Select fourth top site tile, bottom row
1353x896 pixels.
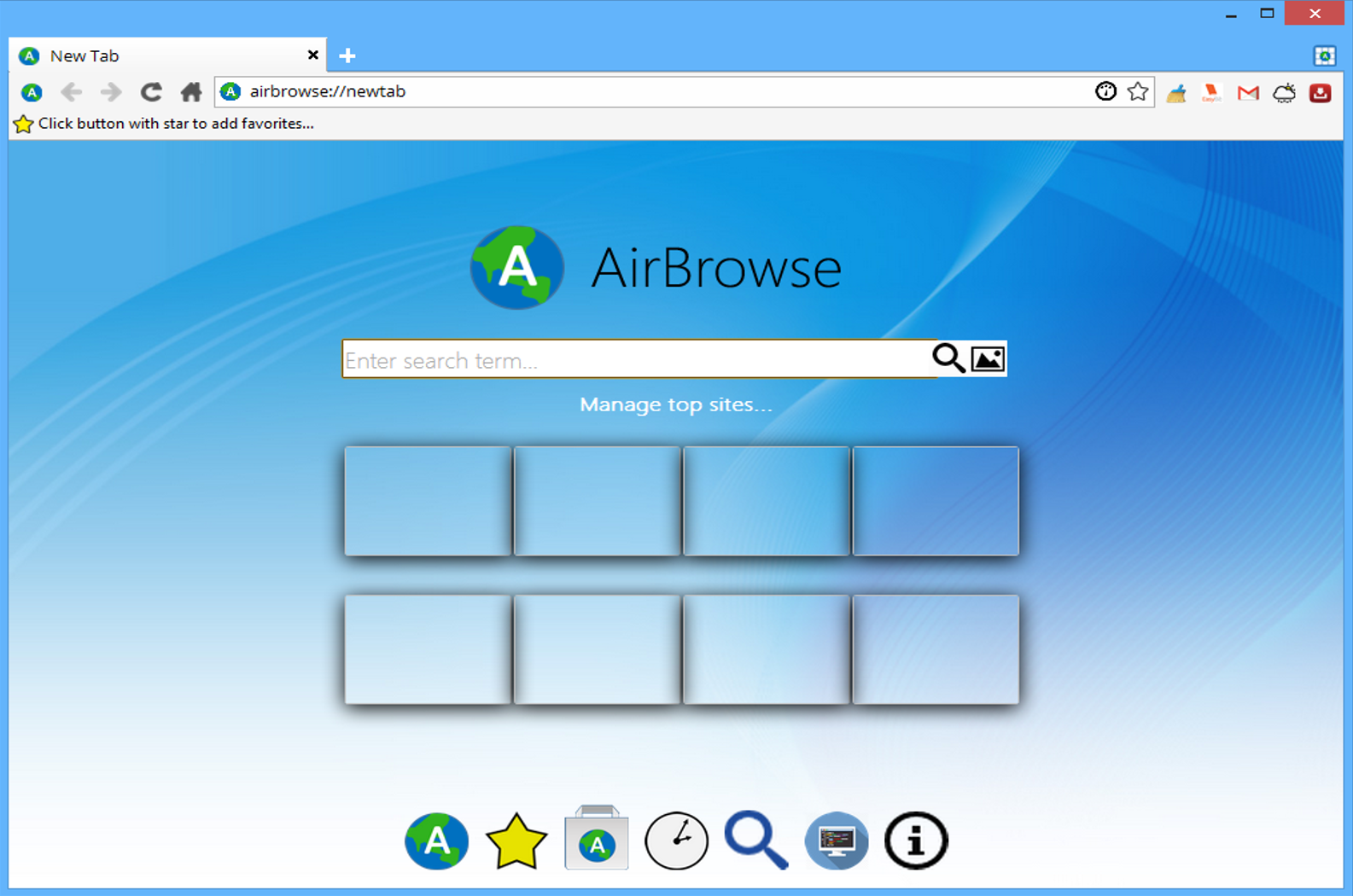(936, 649)
